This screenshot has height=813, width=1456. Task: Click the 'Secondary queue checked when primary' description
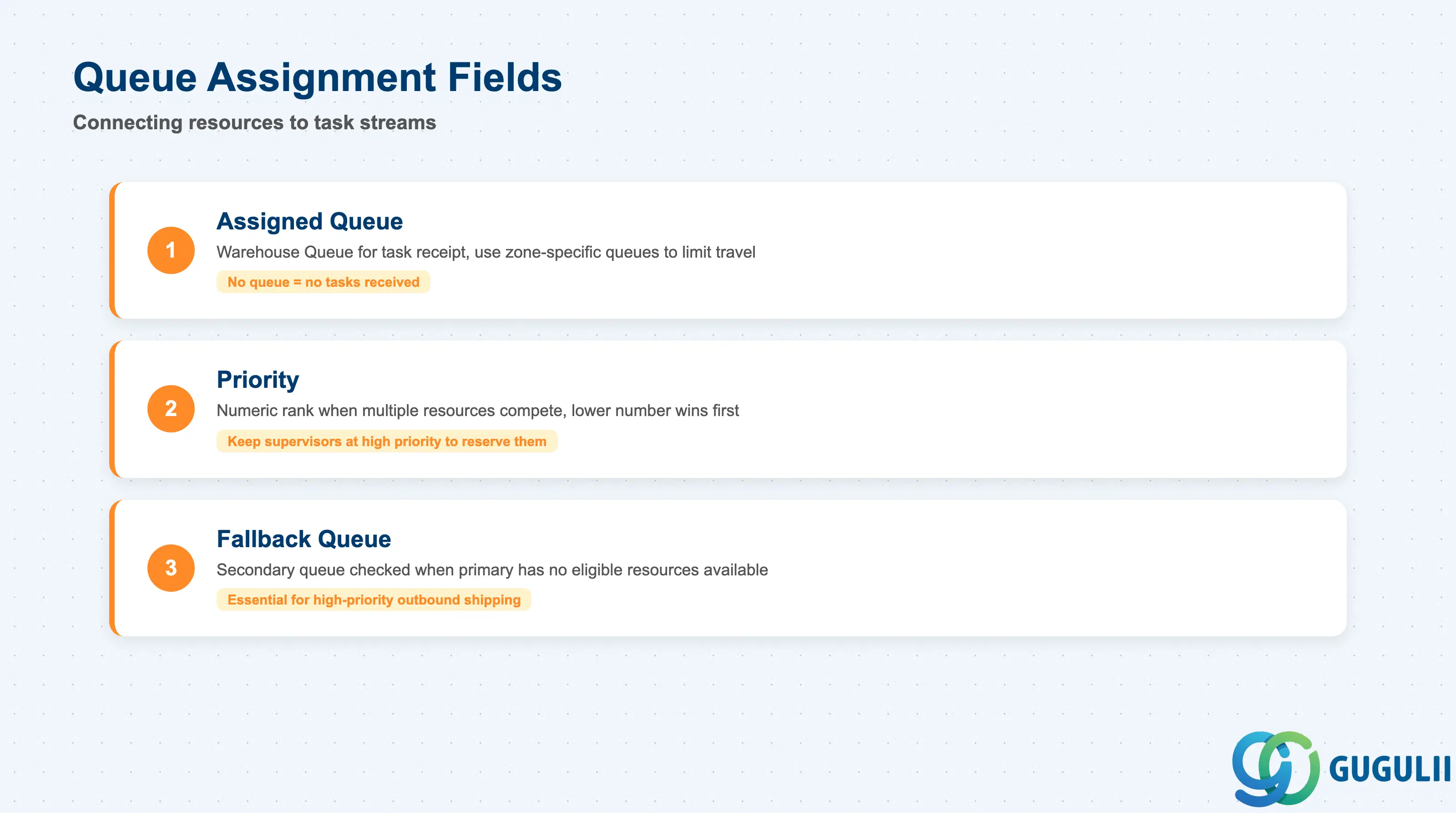click(492, 570)
